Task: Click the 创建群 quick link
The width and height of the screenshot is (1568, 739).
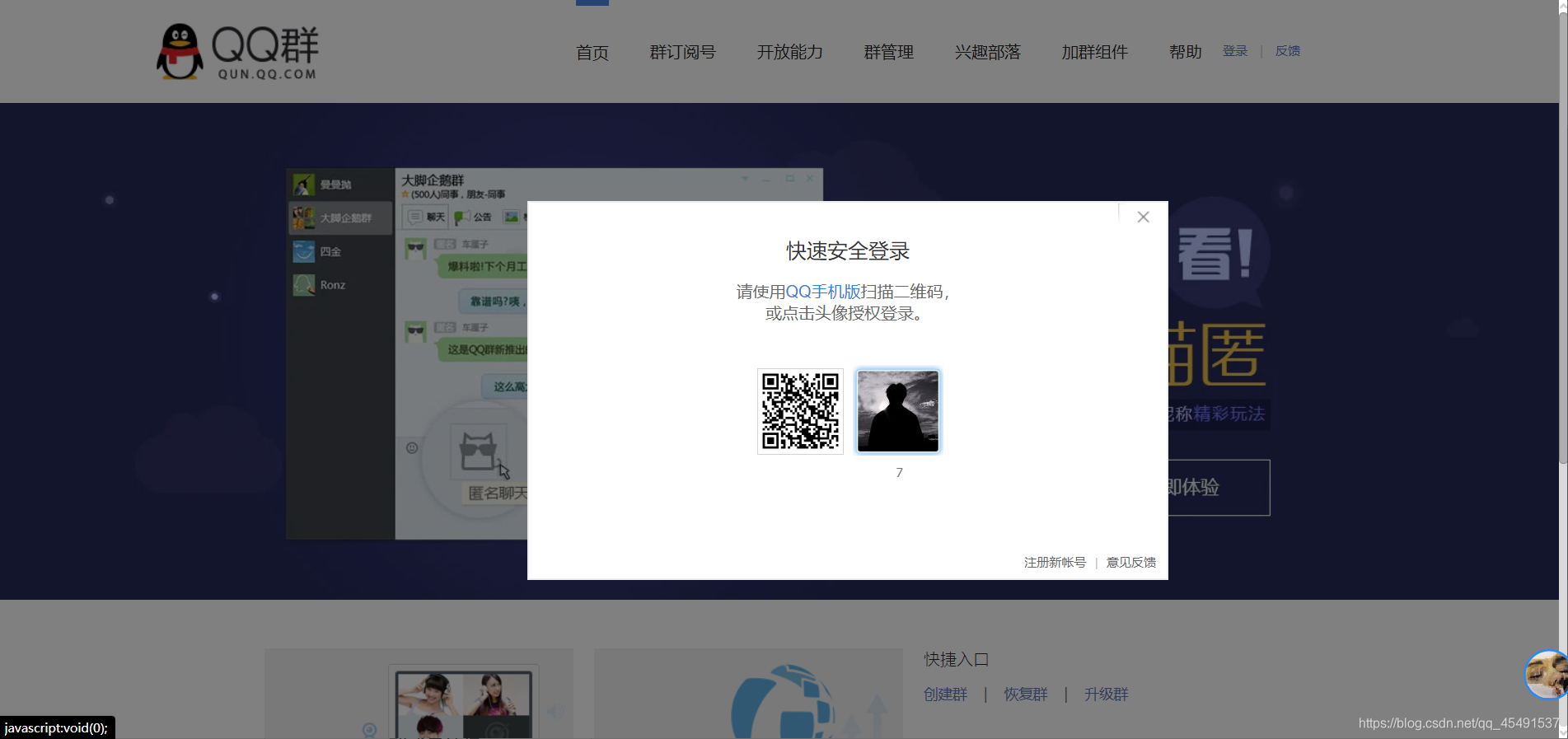Action: pyautogui.click(x=946, y=695)
